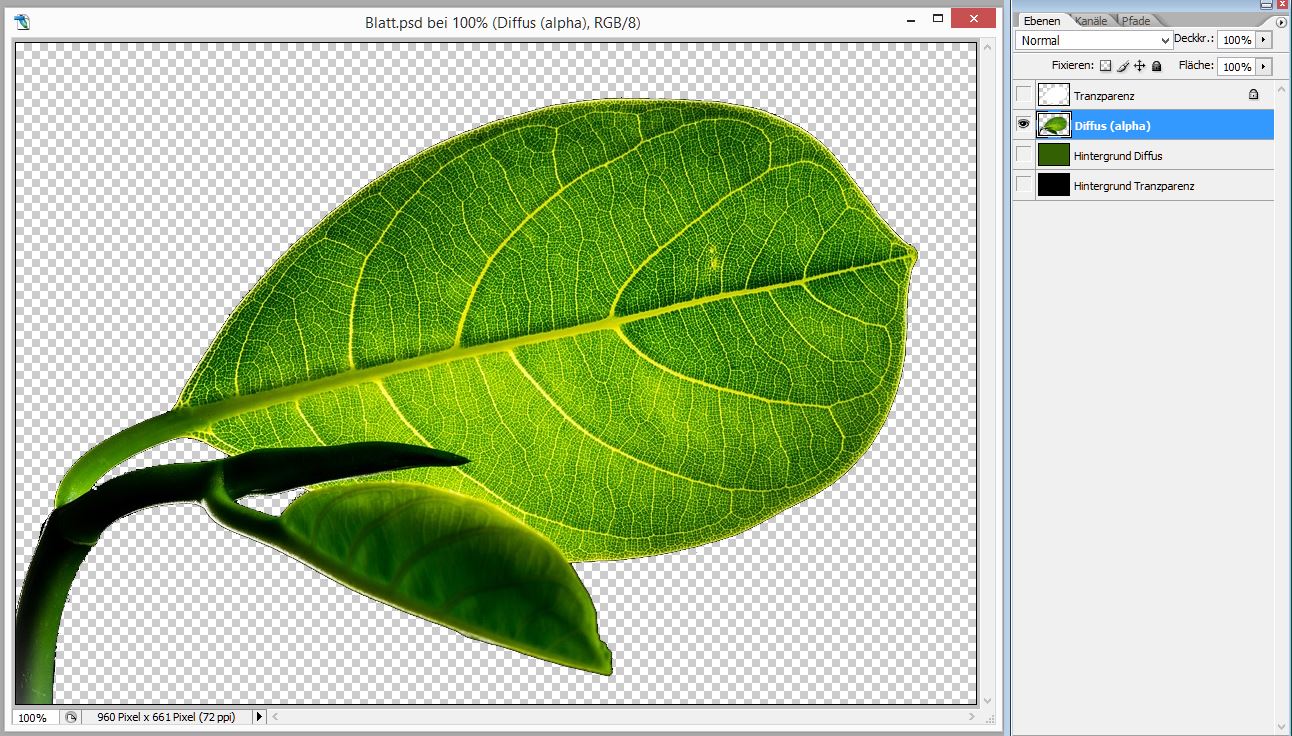Click the Fläche fill value field

pyautogui.click(x=1237, y=66)
